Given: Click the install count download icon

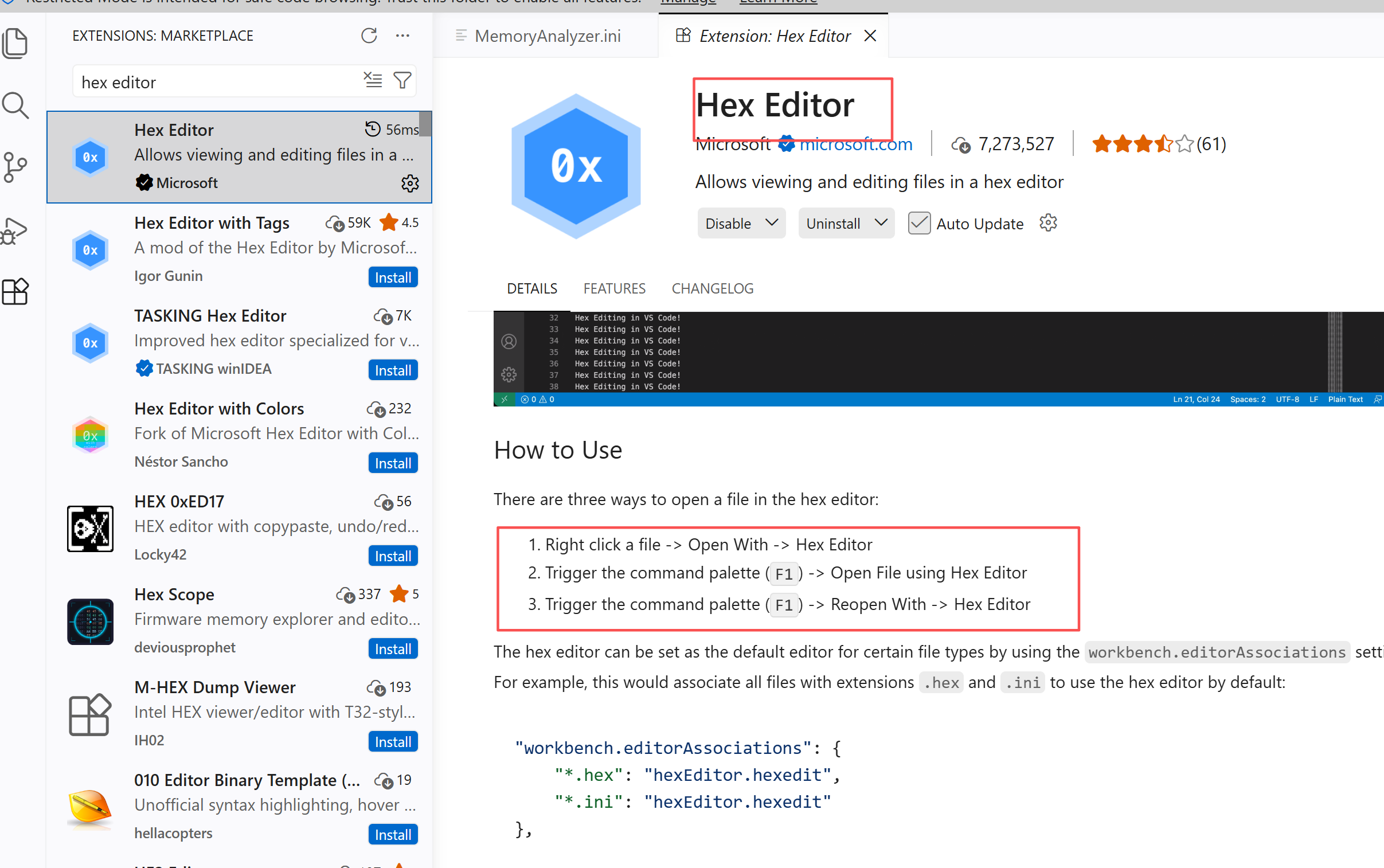Looking at the screenshot, I should click(x=961, y=144).
